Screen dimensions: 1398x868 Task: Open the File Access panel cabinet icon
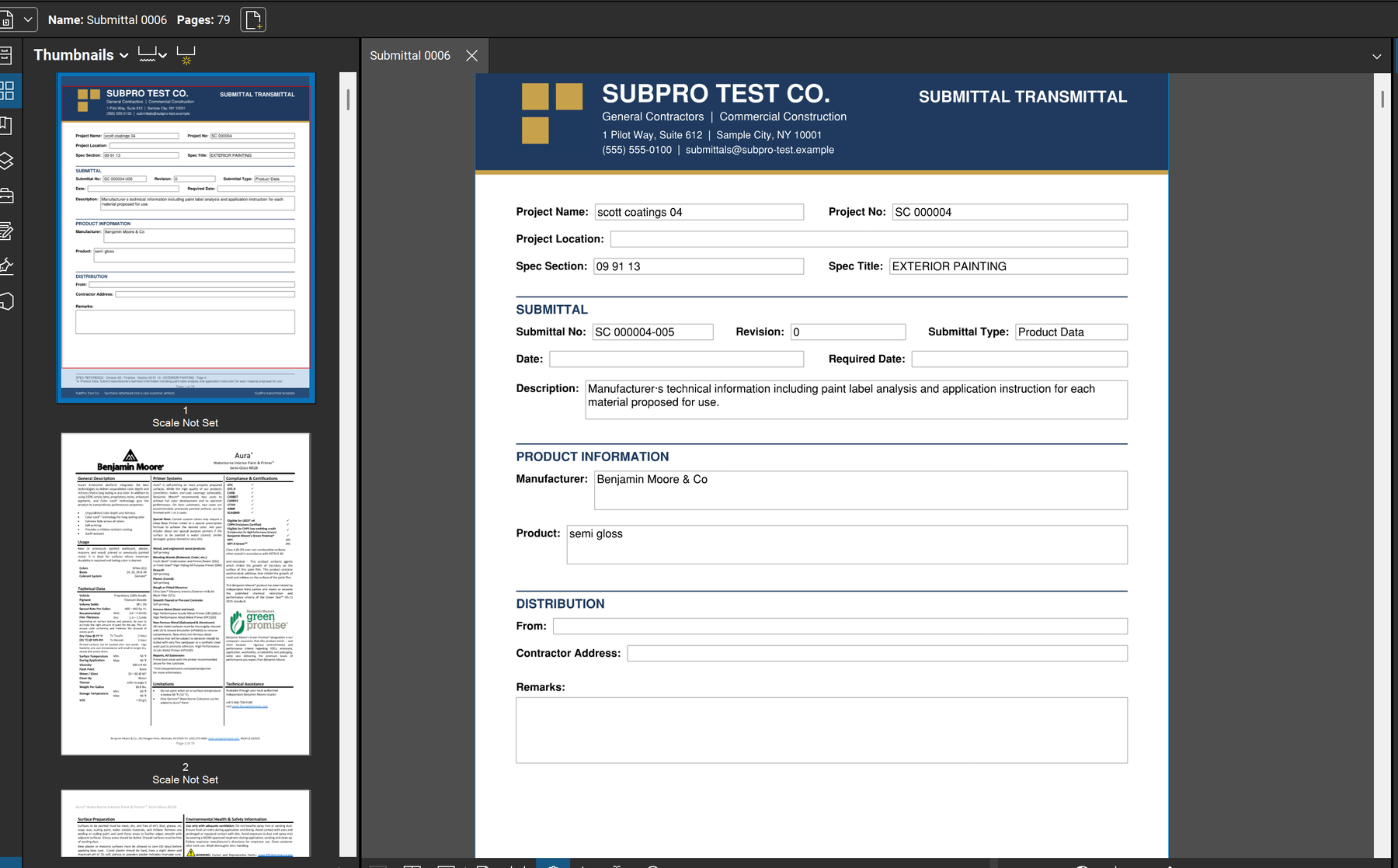[x=6, y=55]
